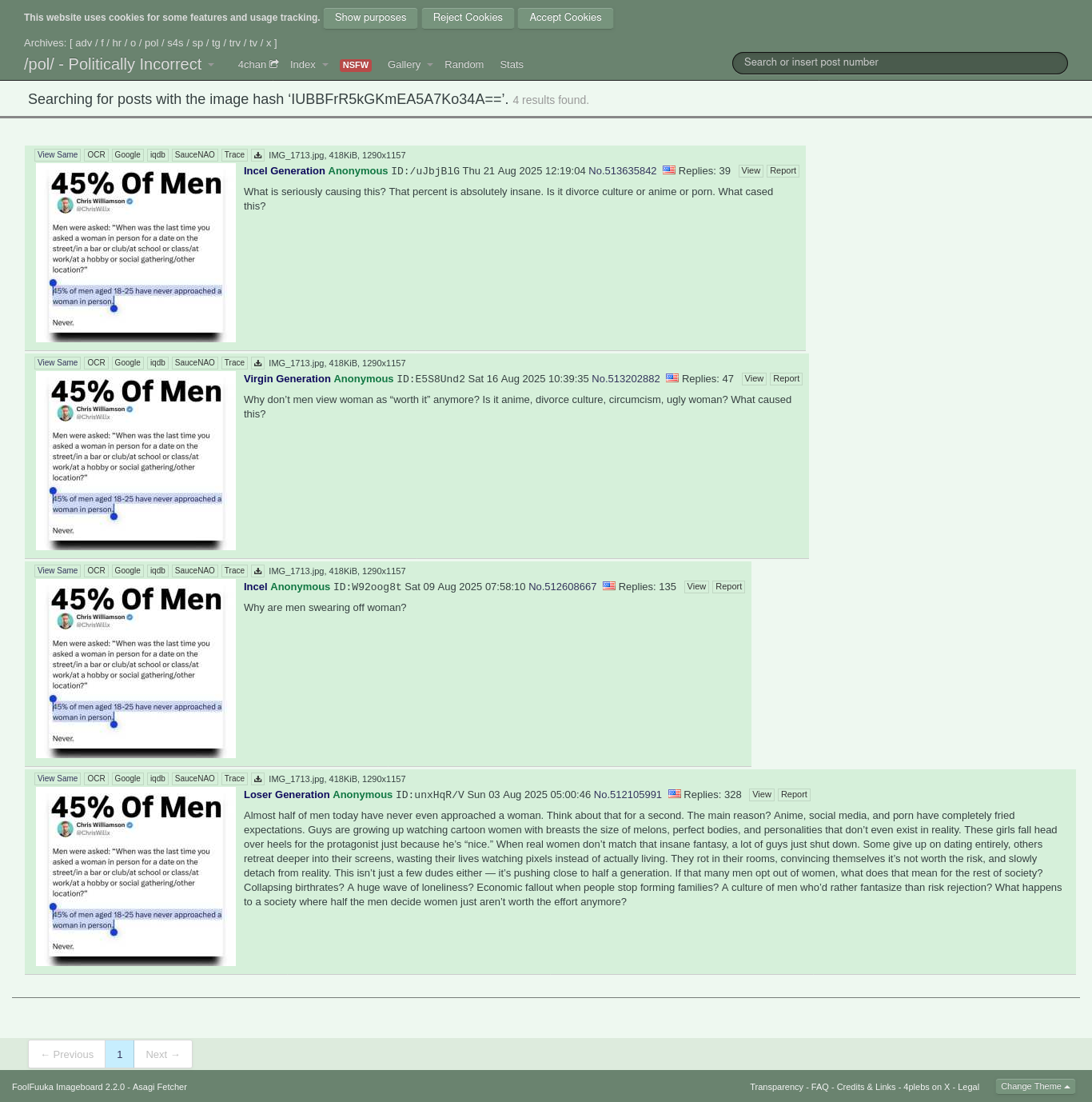
Task: Open the adv archive link
Action: (84, 43)
